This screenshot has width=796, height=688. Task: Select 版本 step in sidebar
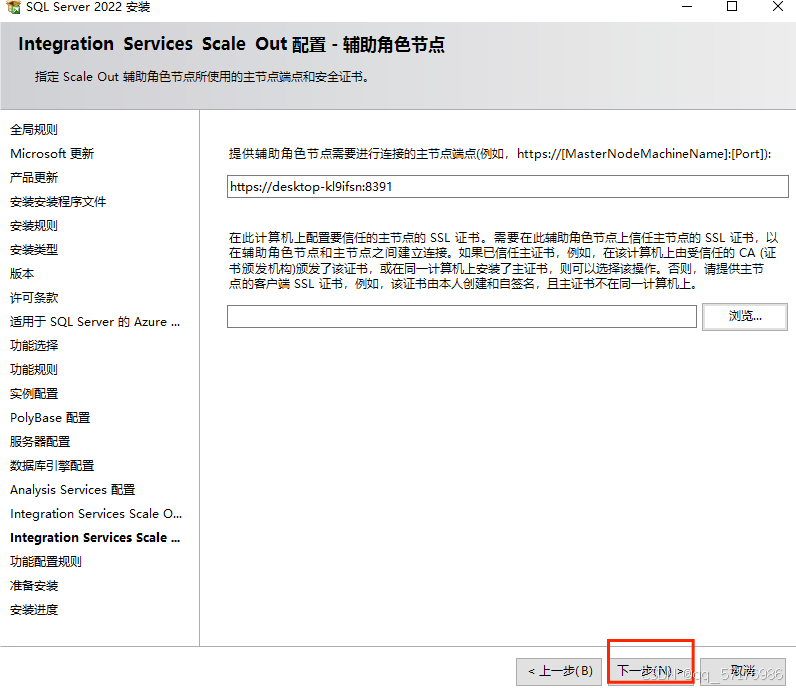[x=22, y=274]
